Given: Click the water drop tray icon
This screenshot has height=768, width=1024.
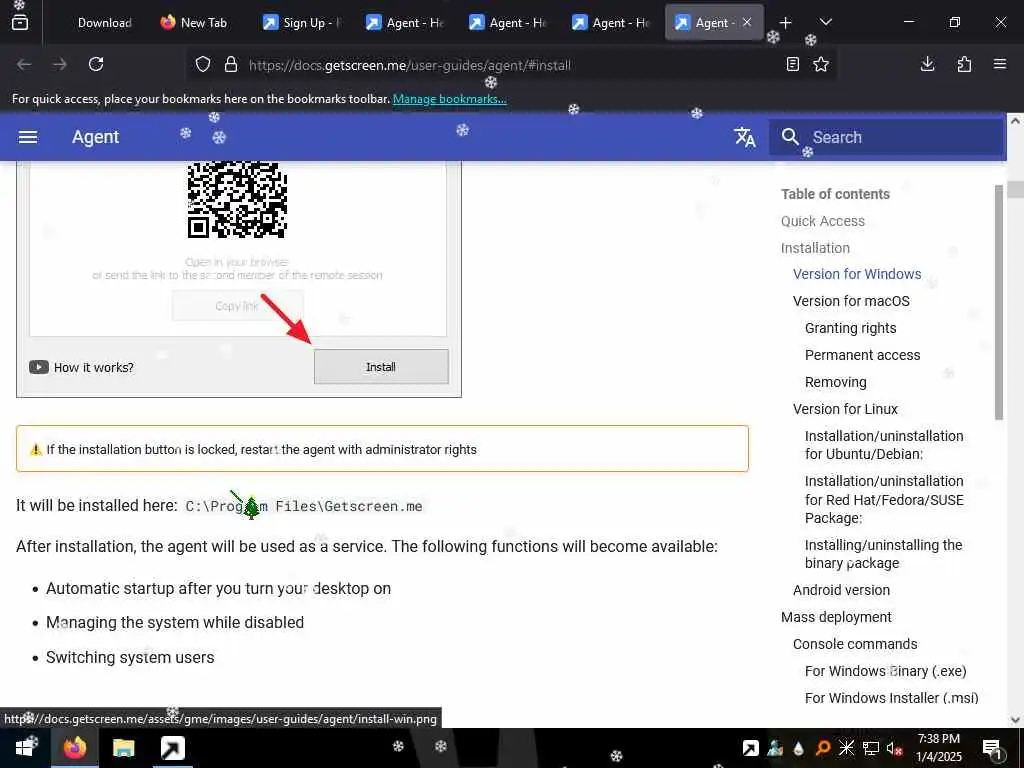Looking at the screenshot, I should (798, 748).
